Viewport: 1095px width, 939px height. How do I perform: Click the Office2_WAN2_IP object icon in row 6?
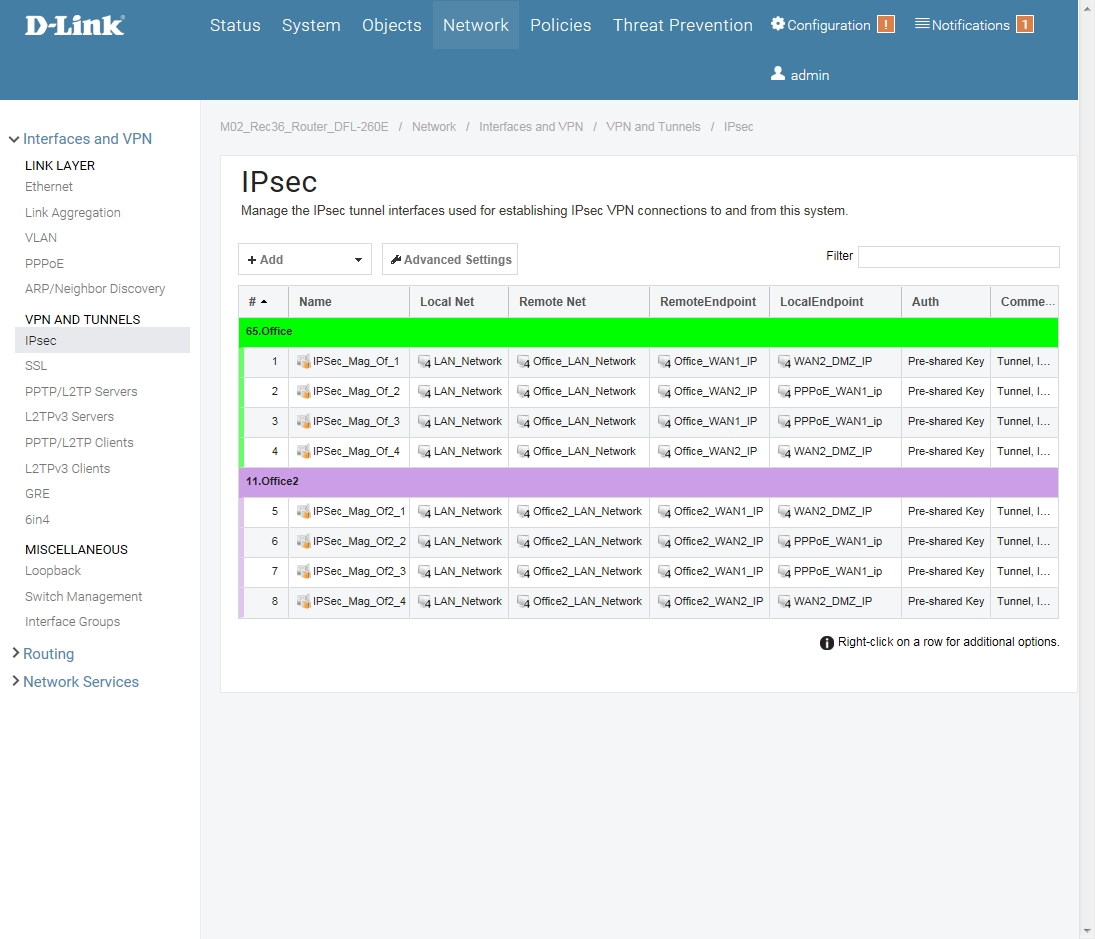(664, 542)
